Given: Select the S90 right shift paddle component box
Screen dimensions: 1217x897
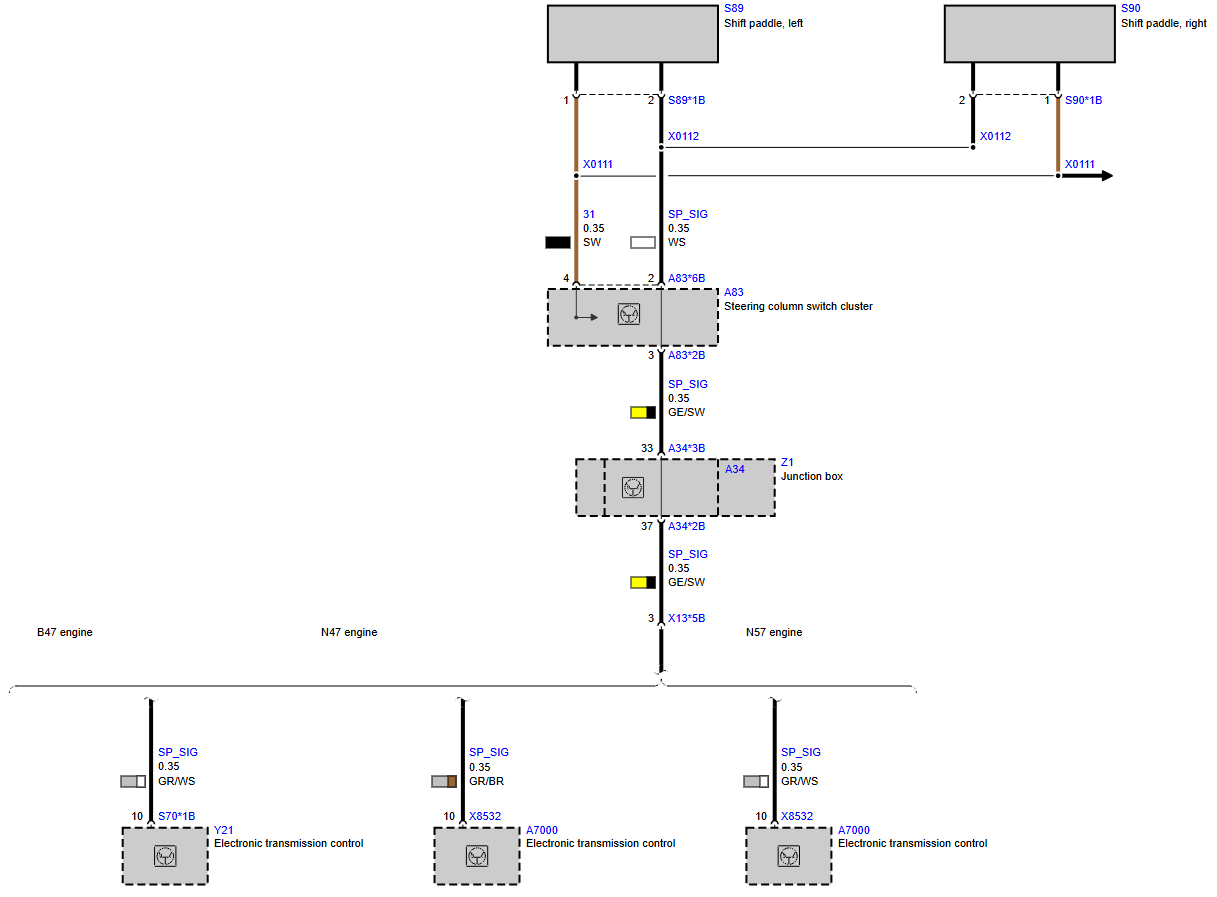Looking at the screenshot, I should pyautogui.click(x=1030, y=35).
